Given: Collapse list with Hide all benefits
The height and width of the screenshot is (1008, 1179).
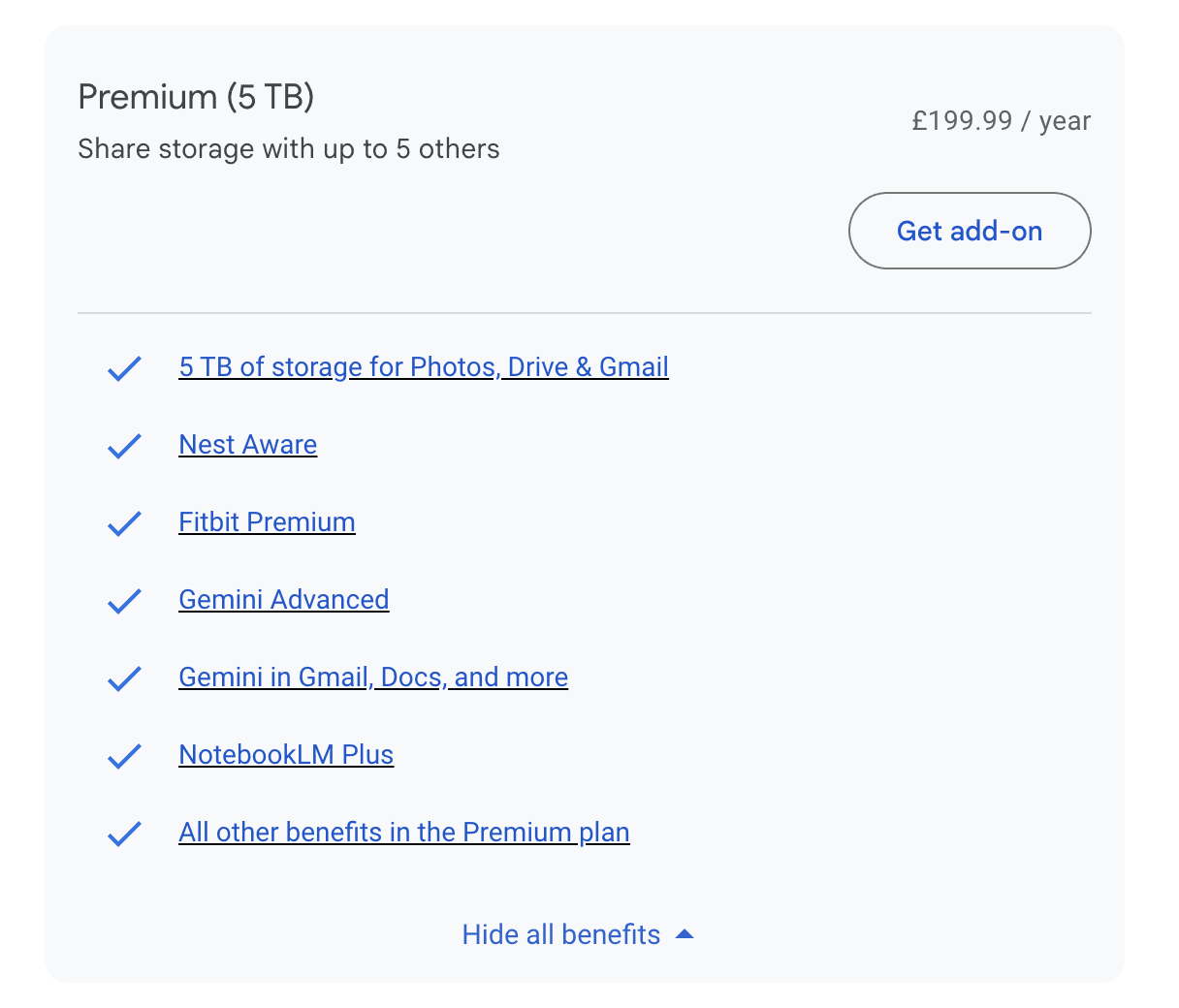Looking at the screenshot, I should tap(560, 934).
